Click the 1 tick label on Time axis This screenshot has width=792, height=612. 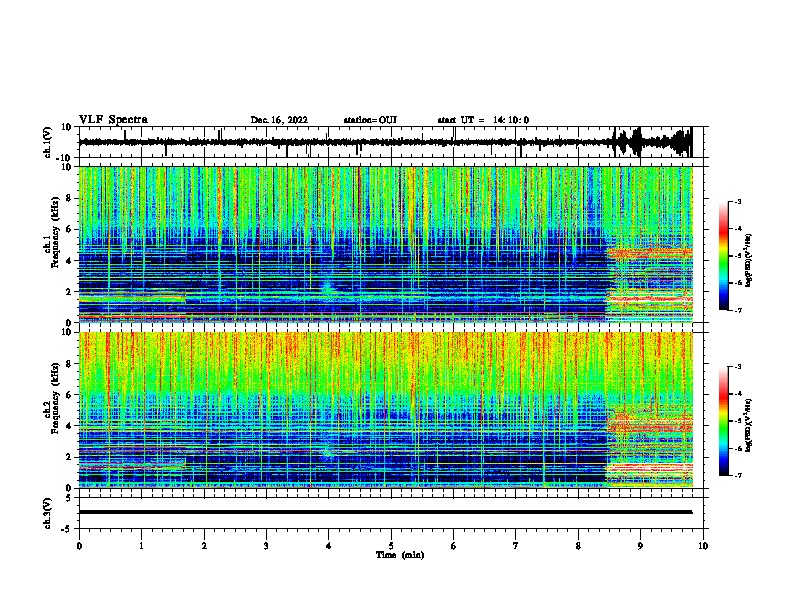click(x=141, y=546)
